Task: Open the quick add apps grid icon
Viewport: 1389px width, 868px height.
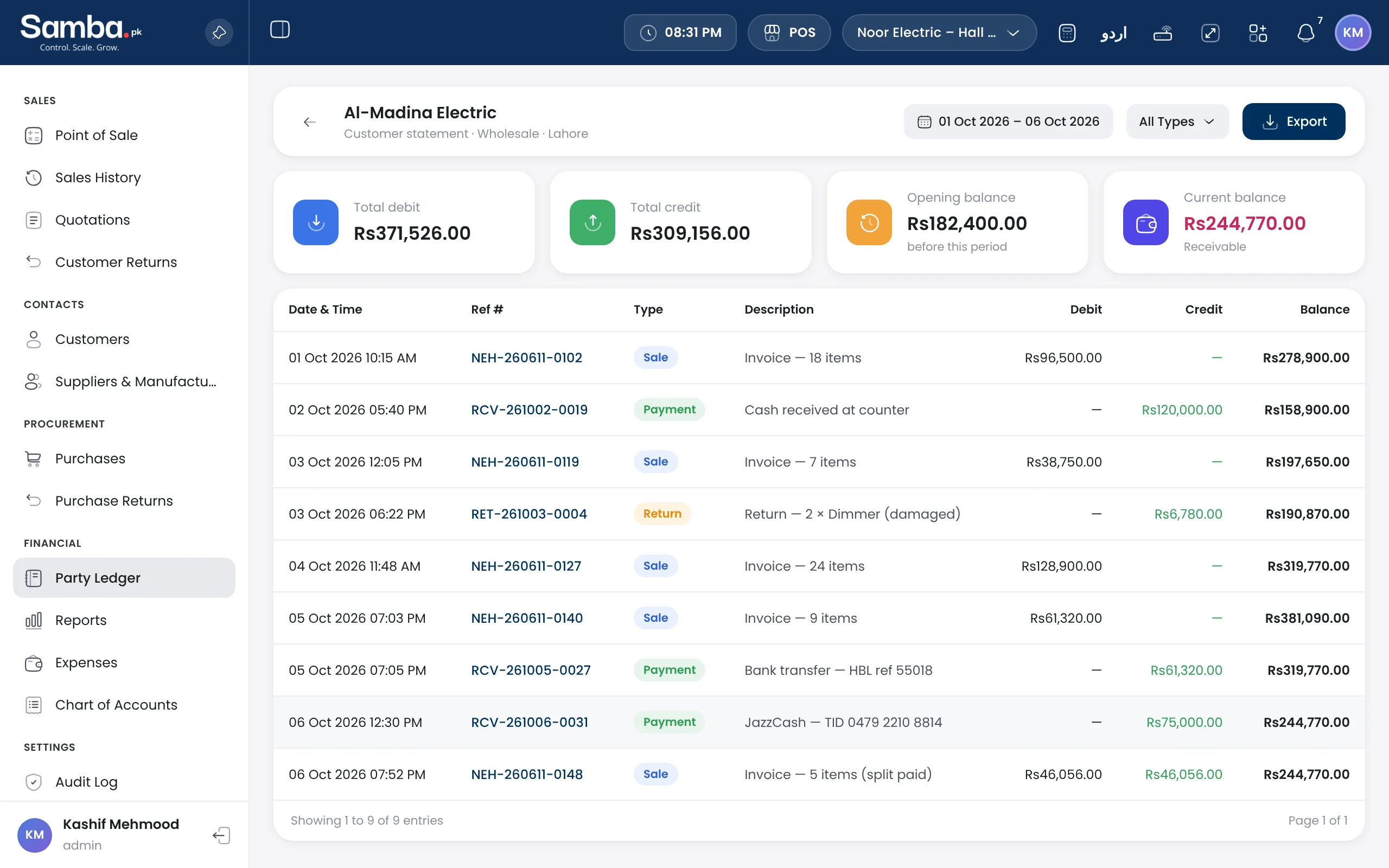Action: tap(1258, 33)
